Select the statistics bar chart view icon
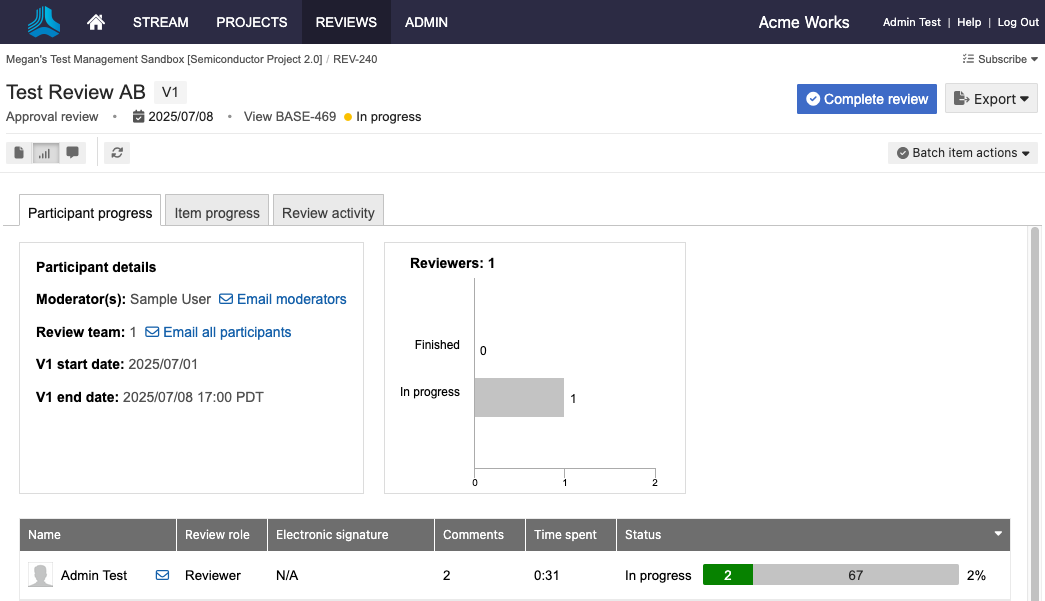 [45, 153]
